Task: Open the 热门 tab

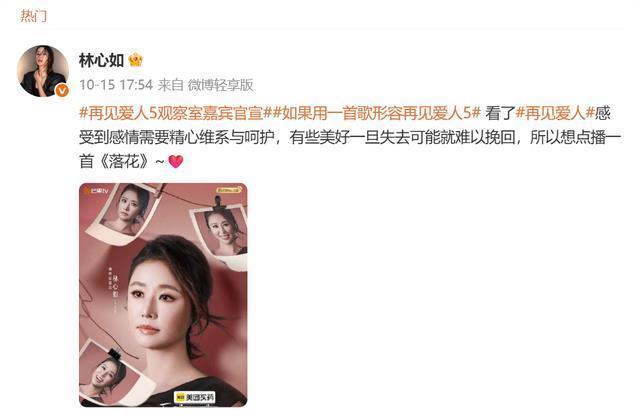Action: (34, 16)
